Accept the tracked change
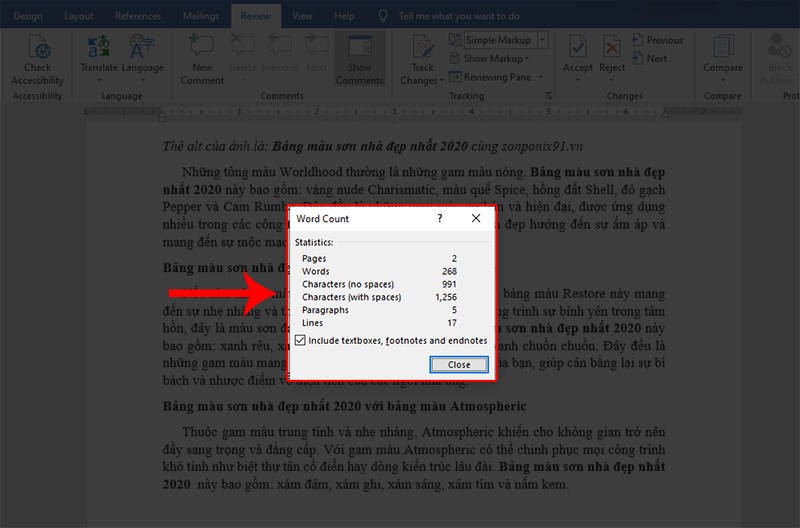This screenshot has height=528, width=800. (x=578, y=54)
